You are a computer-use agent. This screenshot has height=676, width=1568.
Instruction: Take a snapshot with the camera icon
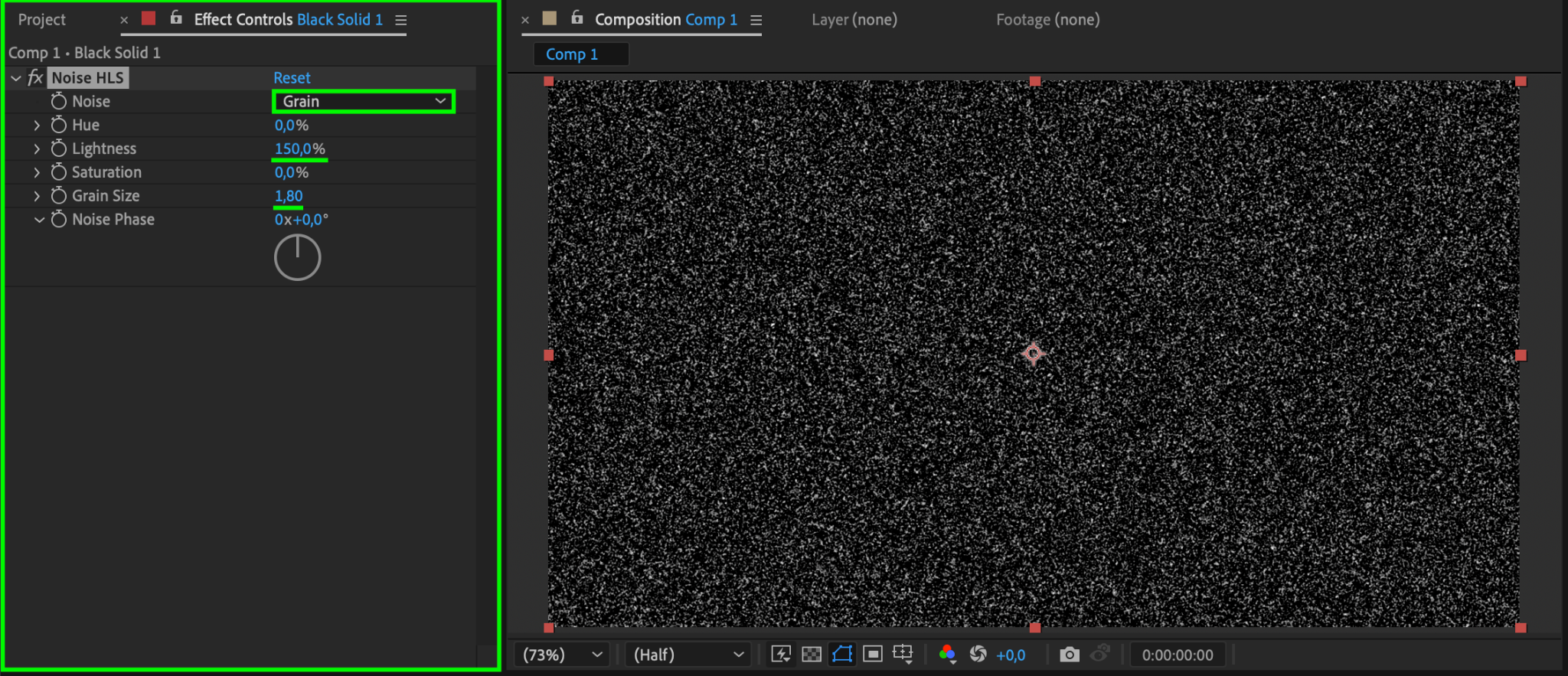point(1070,655)
